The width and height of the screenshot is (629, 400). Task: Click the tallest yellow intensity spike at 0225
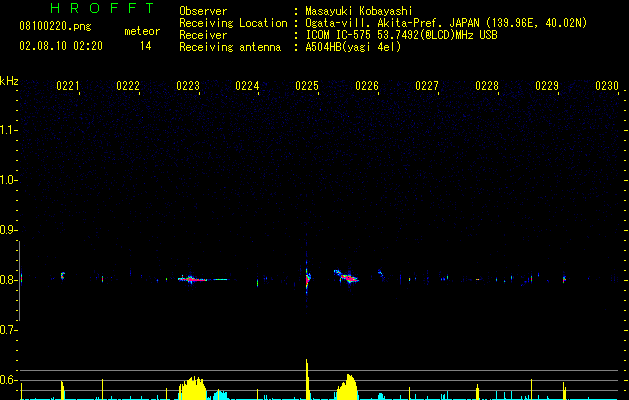coord(307,379)
